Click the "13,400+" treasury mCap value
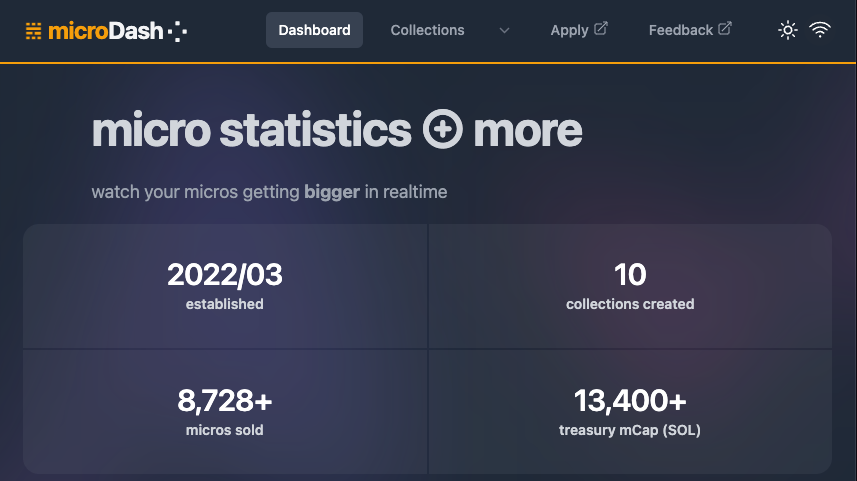 coord(630,401)
